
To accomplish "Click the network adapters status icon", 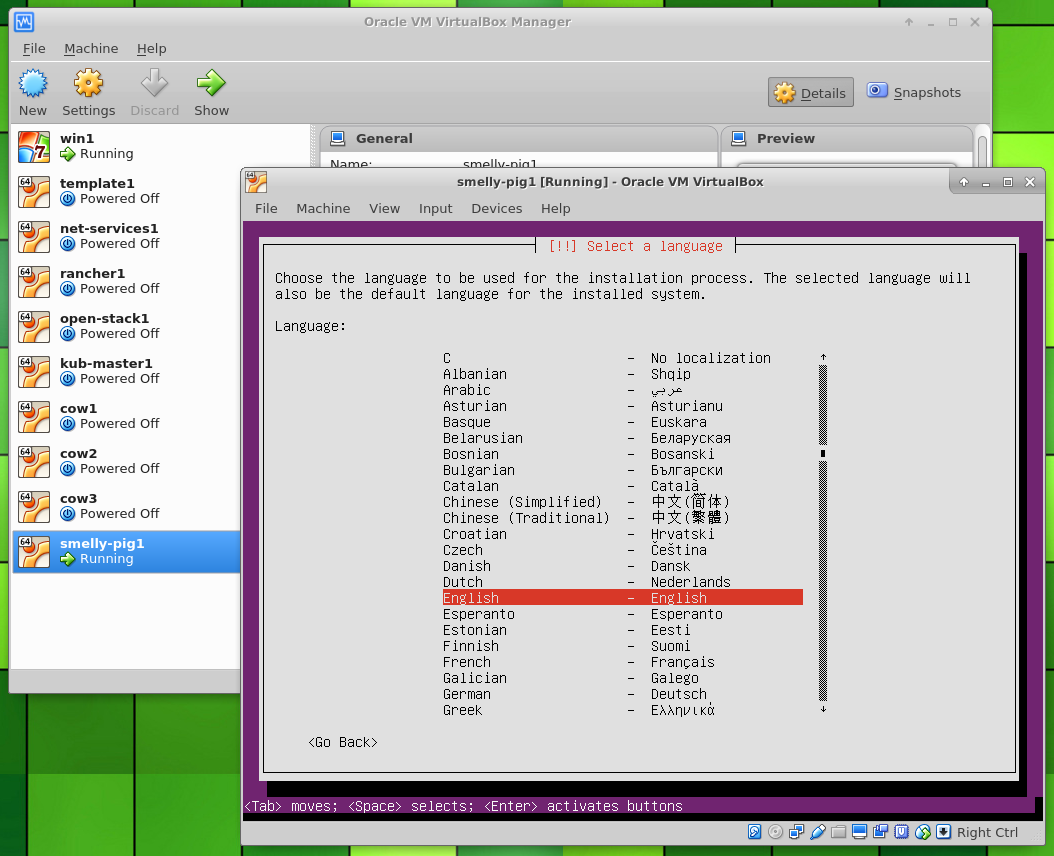I will [x=797, y=832].
